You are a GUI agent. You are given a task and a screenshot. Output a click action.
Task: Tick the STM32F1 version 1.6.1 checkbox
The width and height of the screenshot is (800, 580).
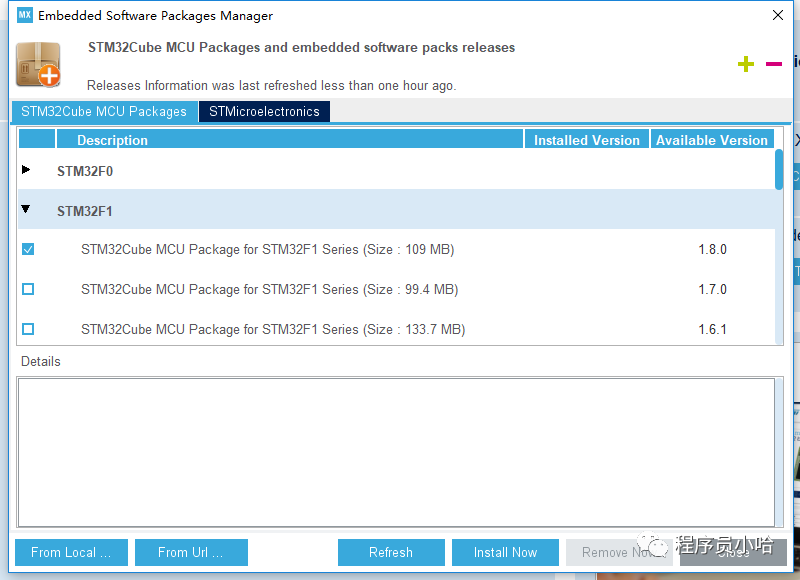pyautogui.click(x=28, y=329)
